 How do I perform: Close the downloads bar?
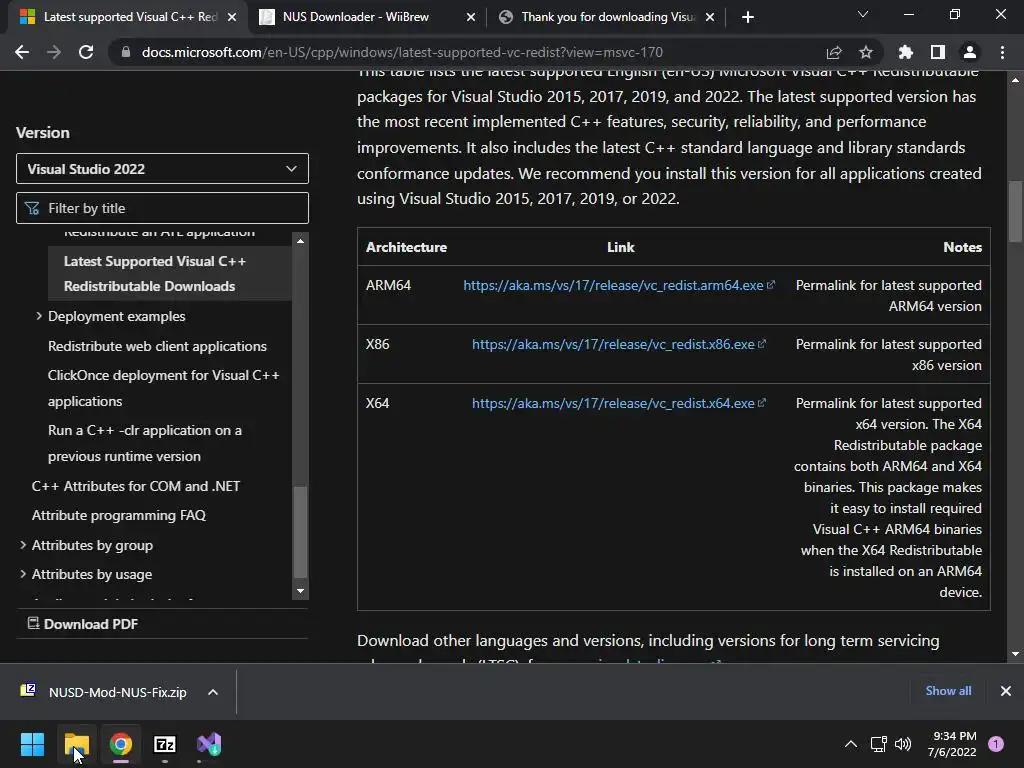[x=1006, y=691]
